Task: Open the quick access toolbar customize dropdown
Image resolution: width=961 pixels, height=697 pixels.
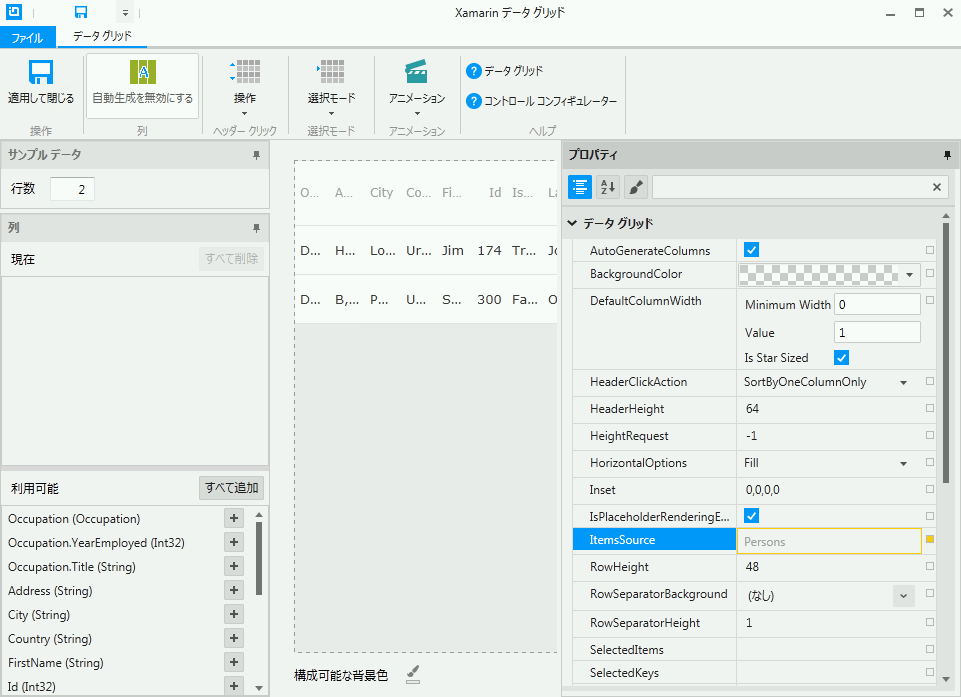Action: 125,12
